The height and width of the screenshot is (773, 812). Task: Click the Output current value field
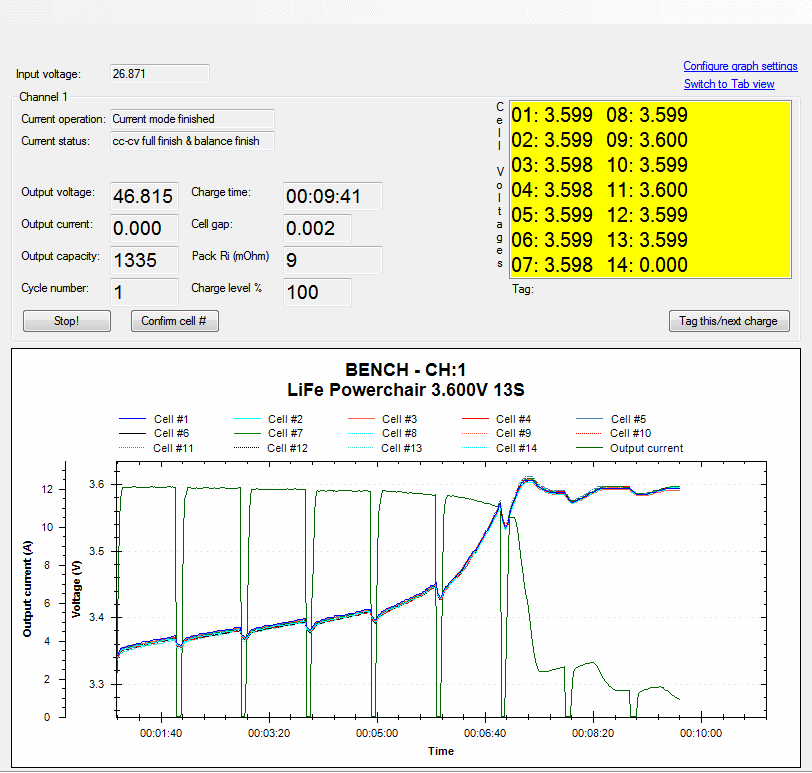143,228
